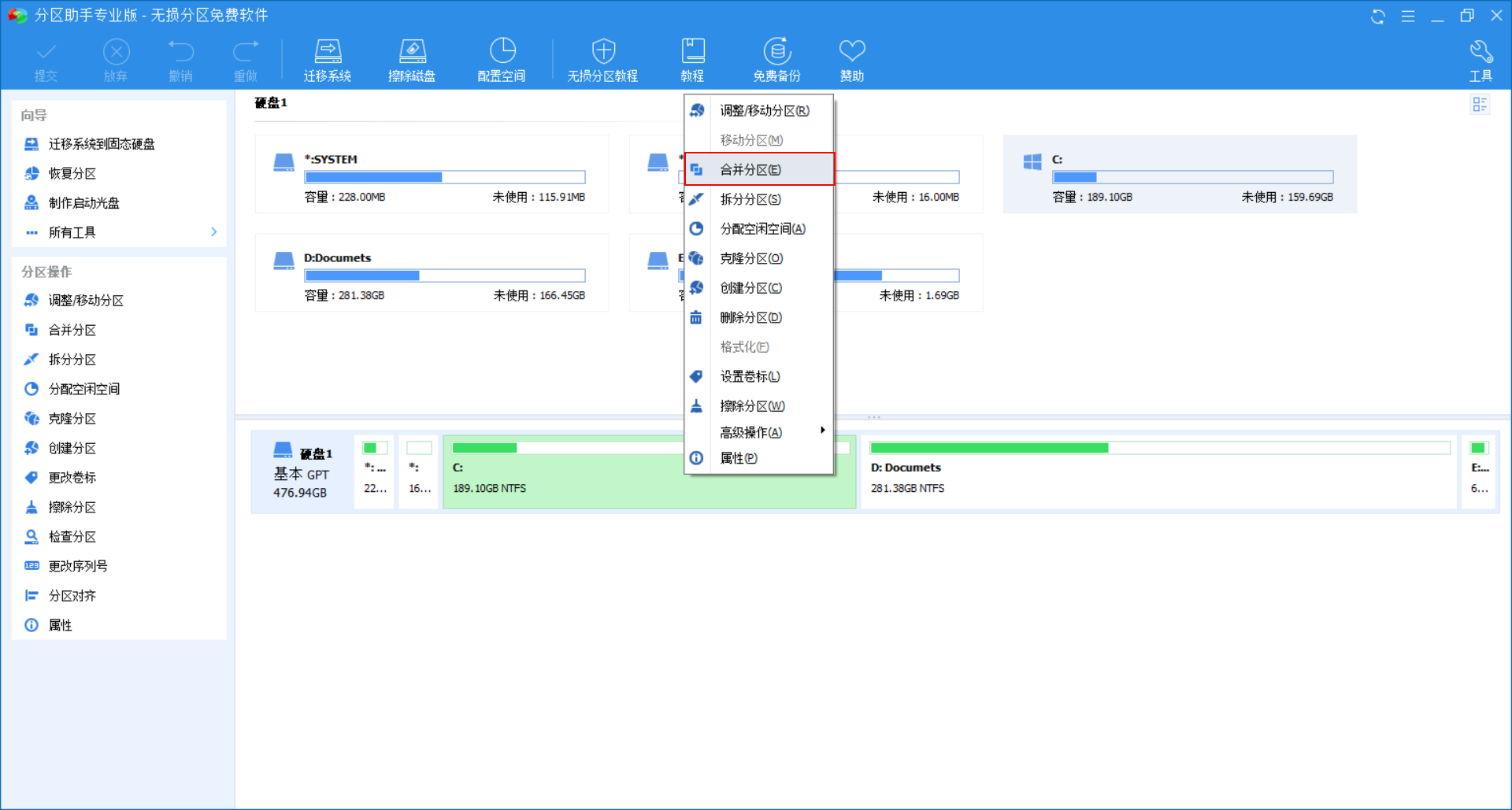1512x810 pixels.
Task: Click the 赞助 heart icon
Action: tap(852, 52)
